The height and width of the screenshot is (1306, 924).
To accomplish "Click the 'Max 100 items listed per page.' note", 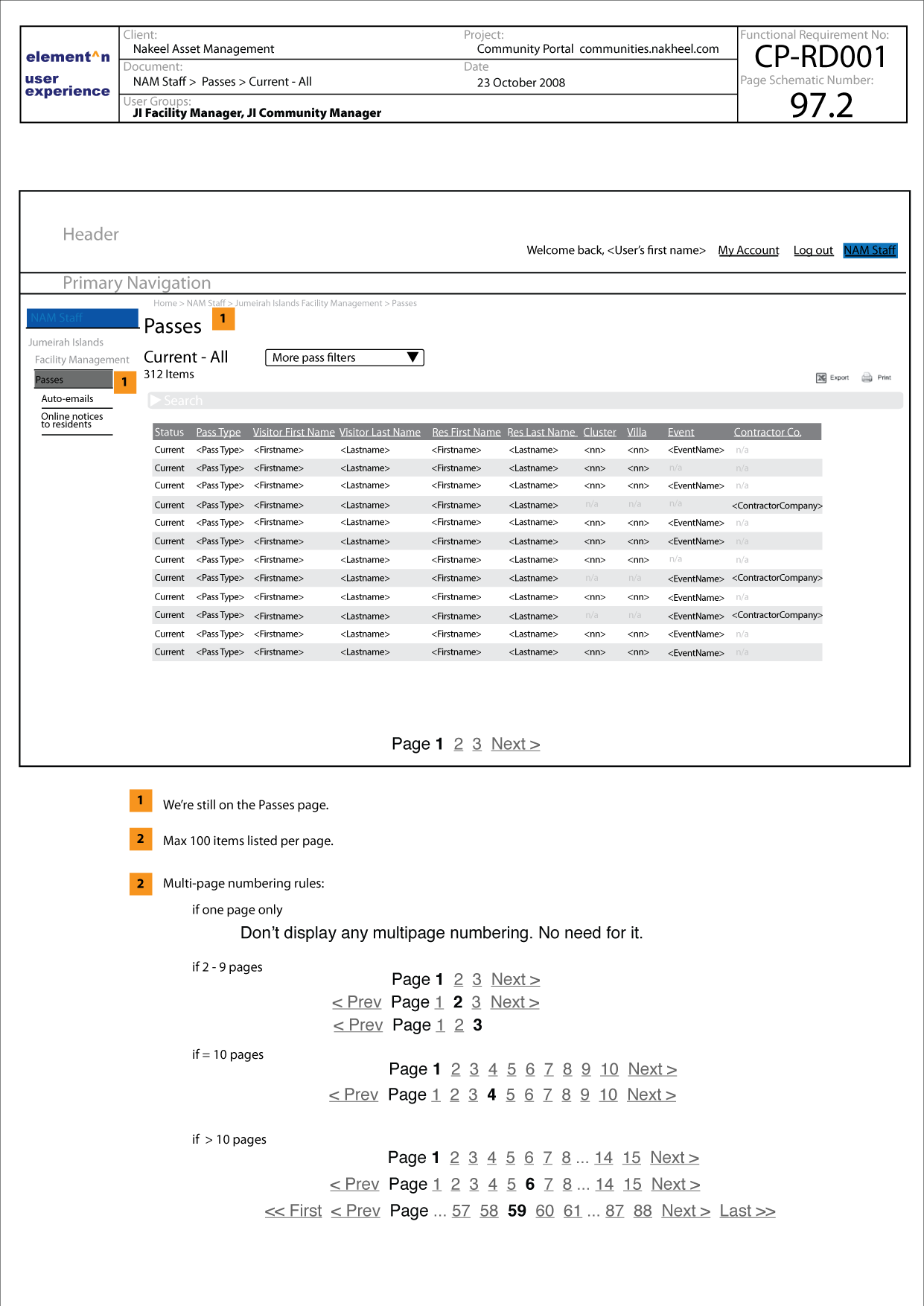I will click(x=248, y=841).
